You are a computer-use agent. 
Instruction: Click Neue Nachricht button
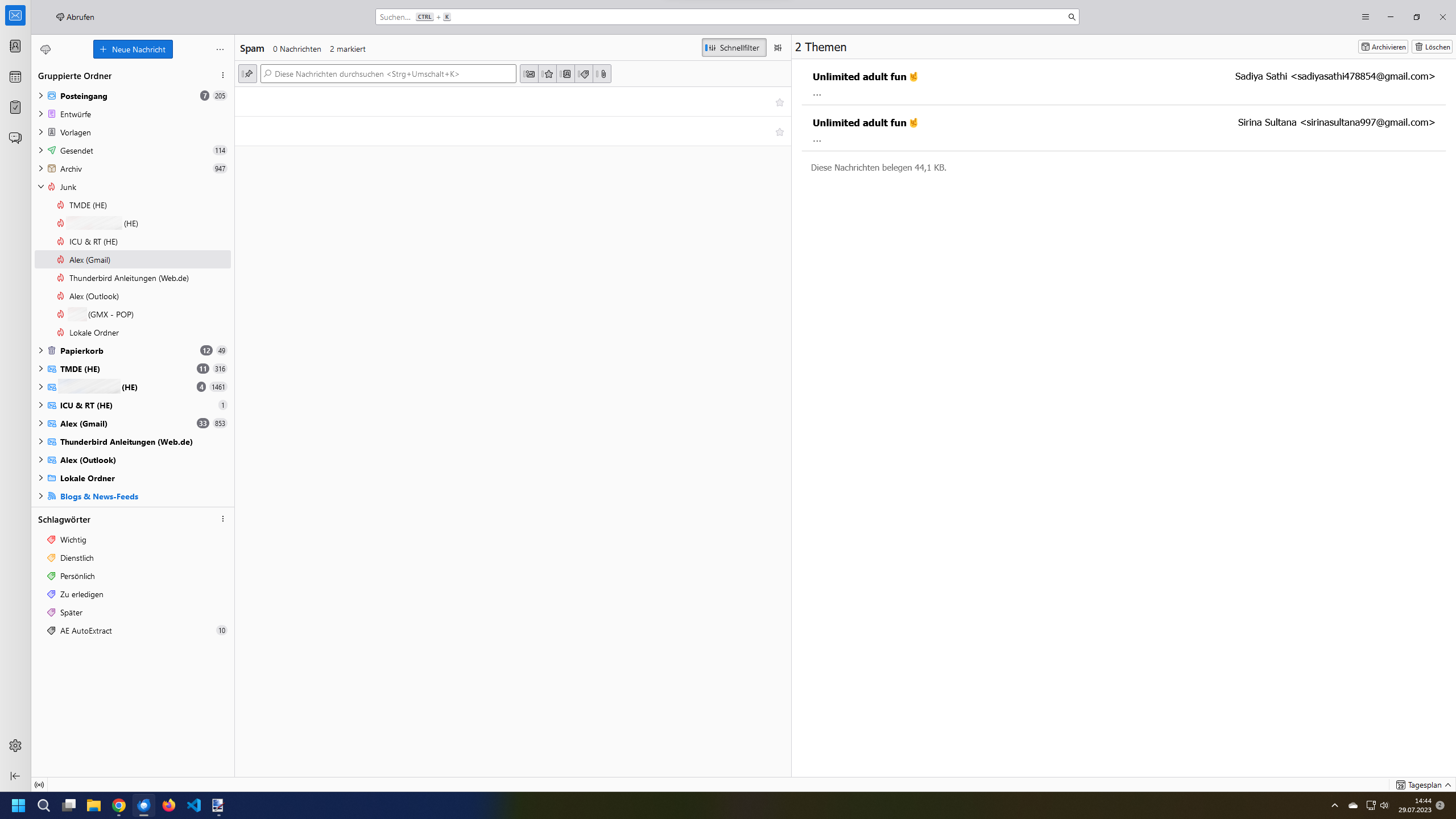[x=133, y=49]
